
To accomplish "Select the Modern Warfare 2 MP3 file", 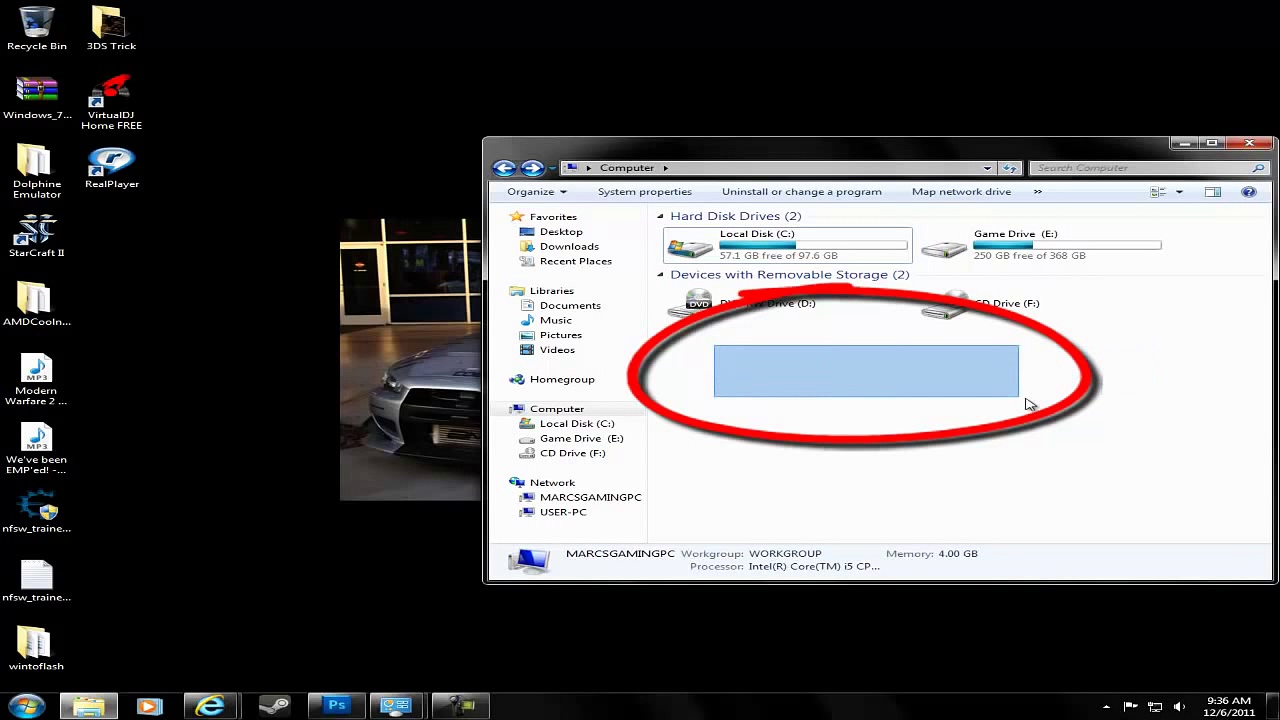I will point(37,379).
